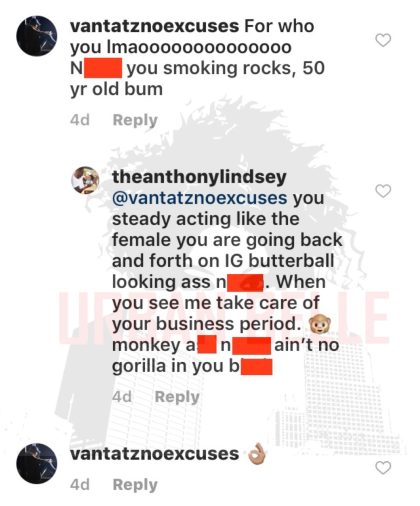Select the OK hand emoji

(x=257, y=454)
